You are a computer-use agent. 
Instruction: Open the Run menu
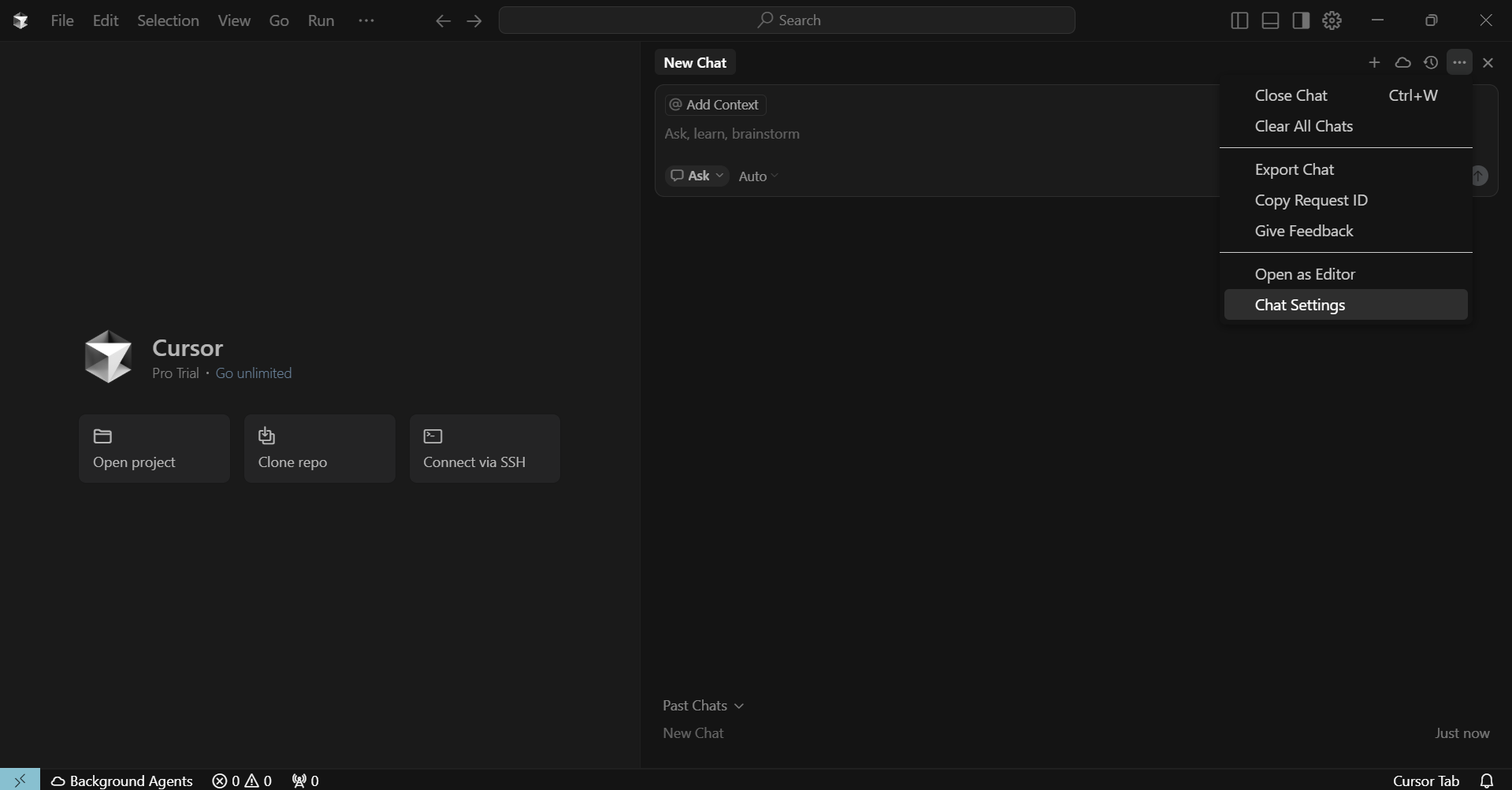coord(321,20)
